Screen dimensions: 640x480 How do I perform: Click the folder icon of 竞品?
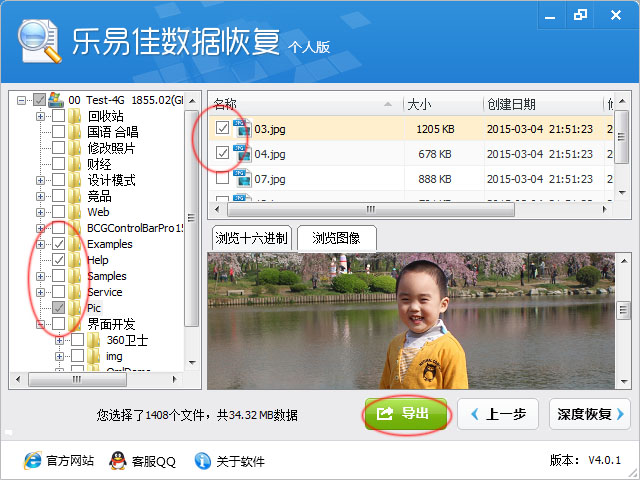75,196
